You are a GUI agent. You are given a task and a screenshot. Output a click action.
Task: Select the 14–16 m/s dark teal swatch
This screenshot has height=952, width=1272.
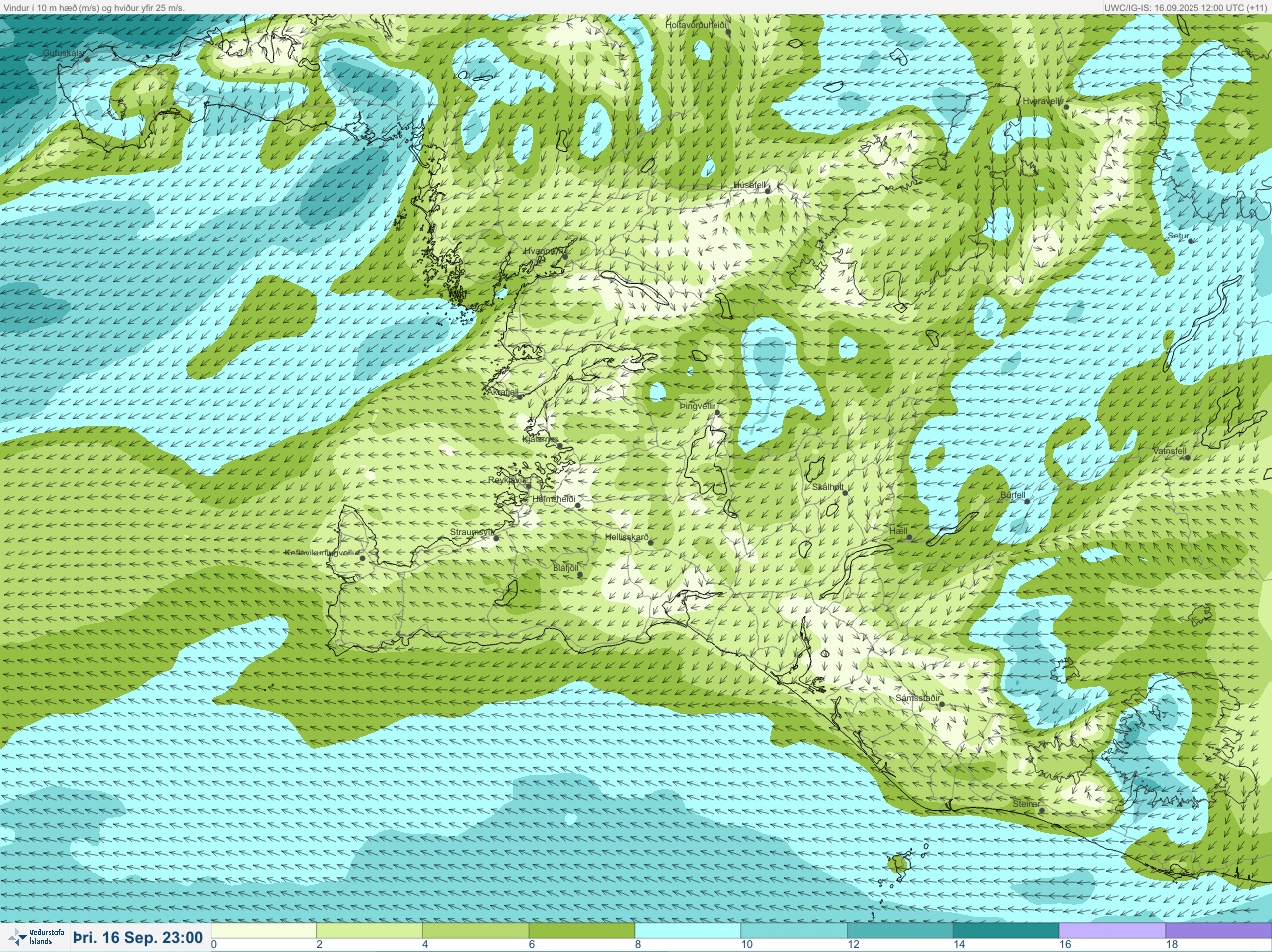(1006, 931)
